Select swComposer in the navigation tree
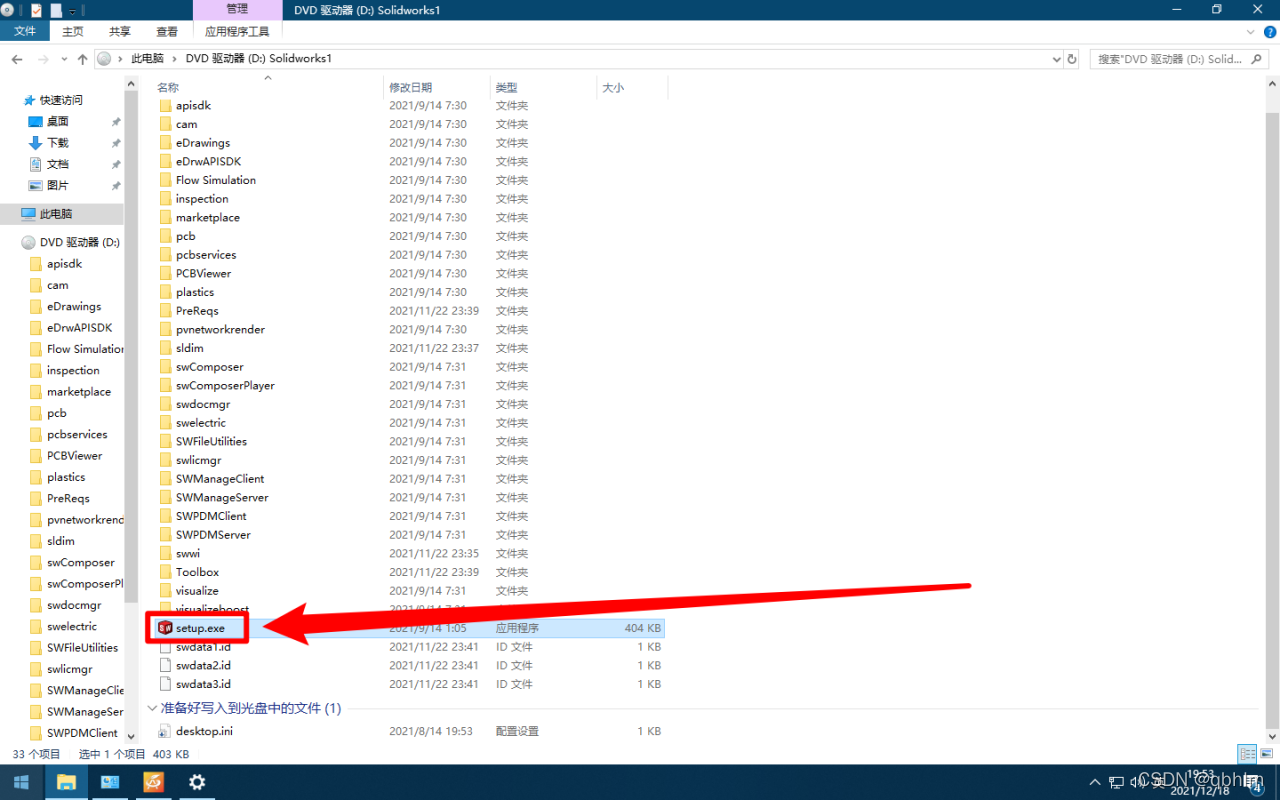Viewport: 1280px width, 800px height. coord(80,563)
